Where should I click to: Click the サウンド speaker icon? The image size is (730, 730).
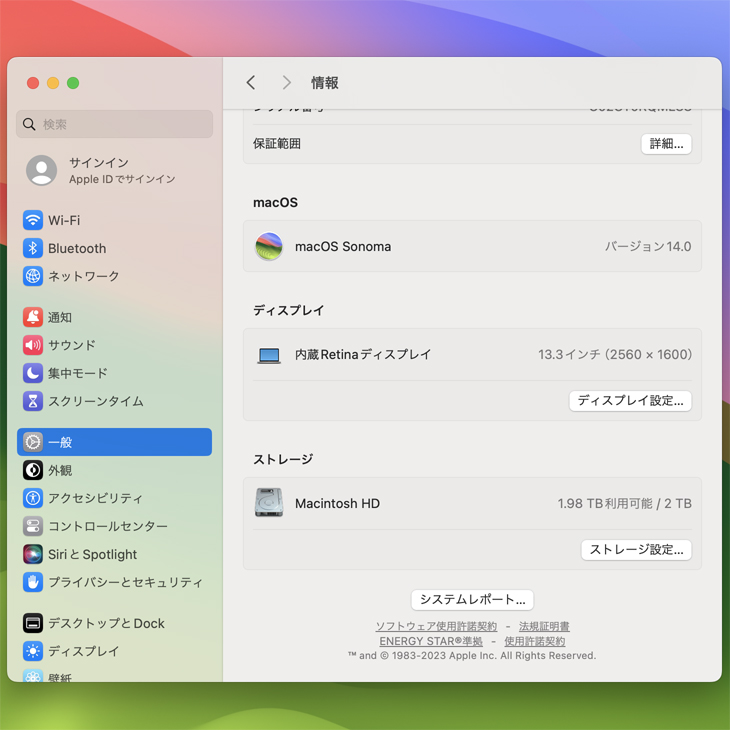point(33,345)
